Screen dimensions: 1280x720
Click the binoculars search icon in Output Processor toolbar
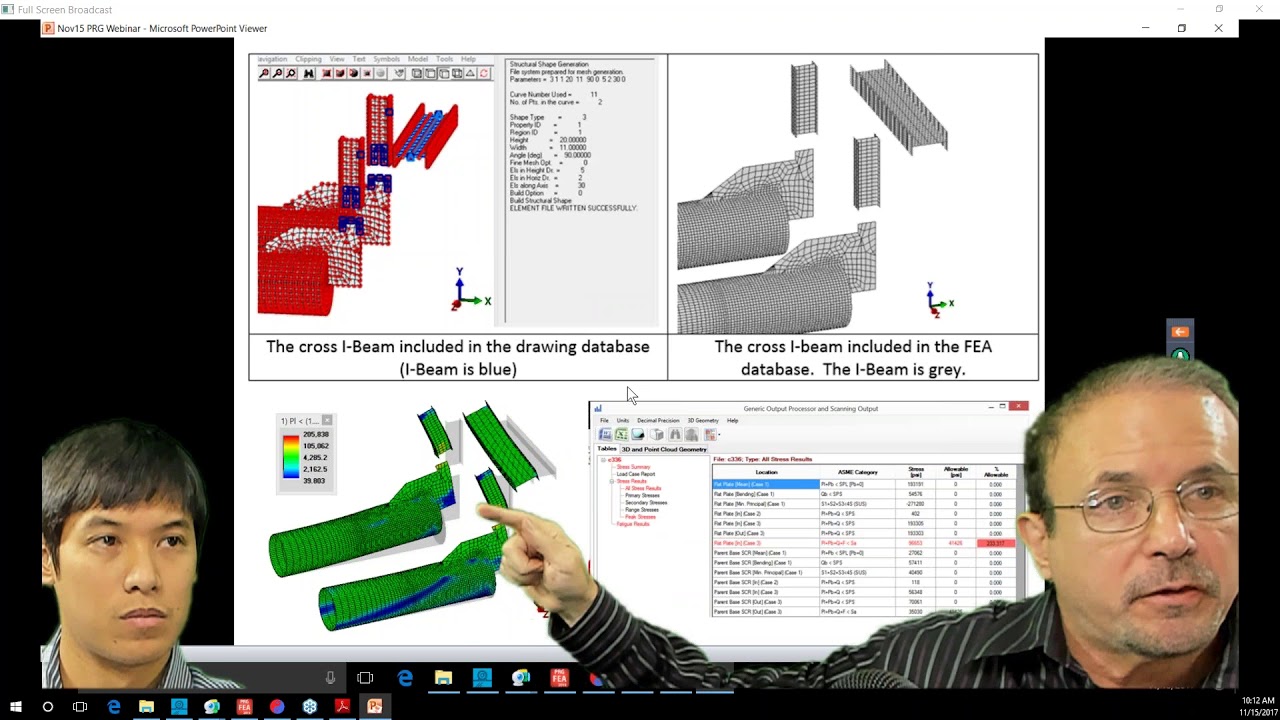point(675,434)
